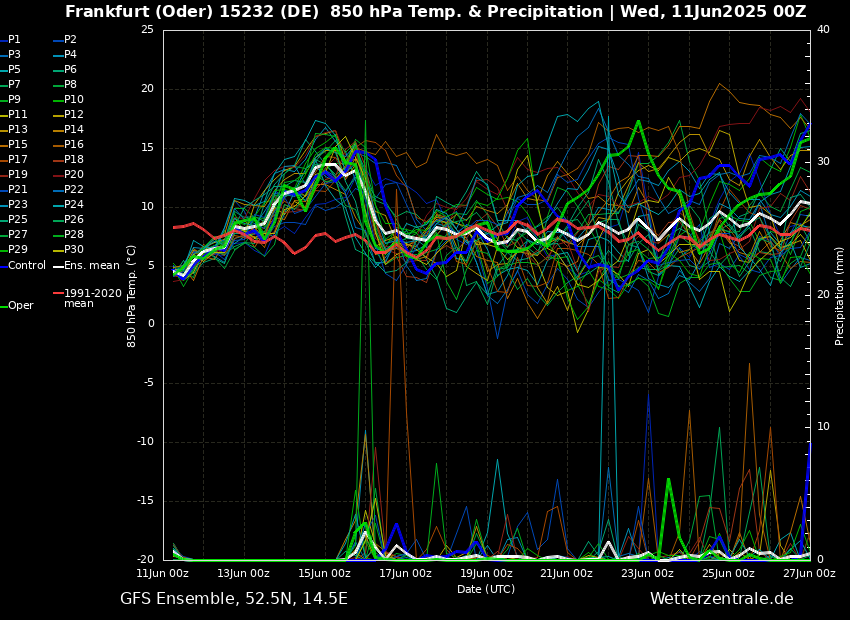Pick the 21Jun 00z date label
Viewport: 850px width, 620px height.
[x=566, y=573]
